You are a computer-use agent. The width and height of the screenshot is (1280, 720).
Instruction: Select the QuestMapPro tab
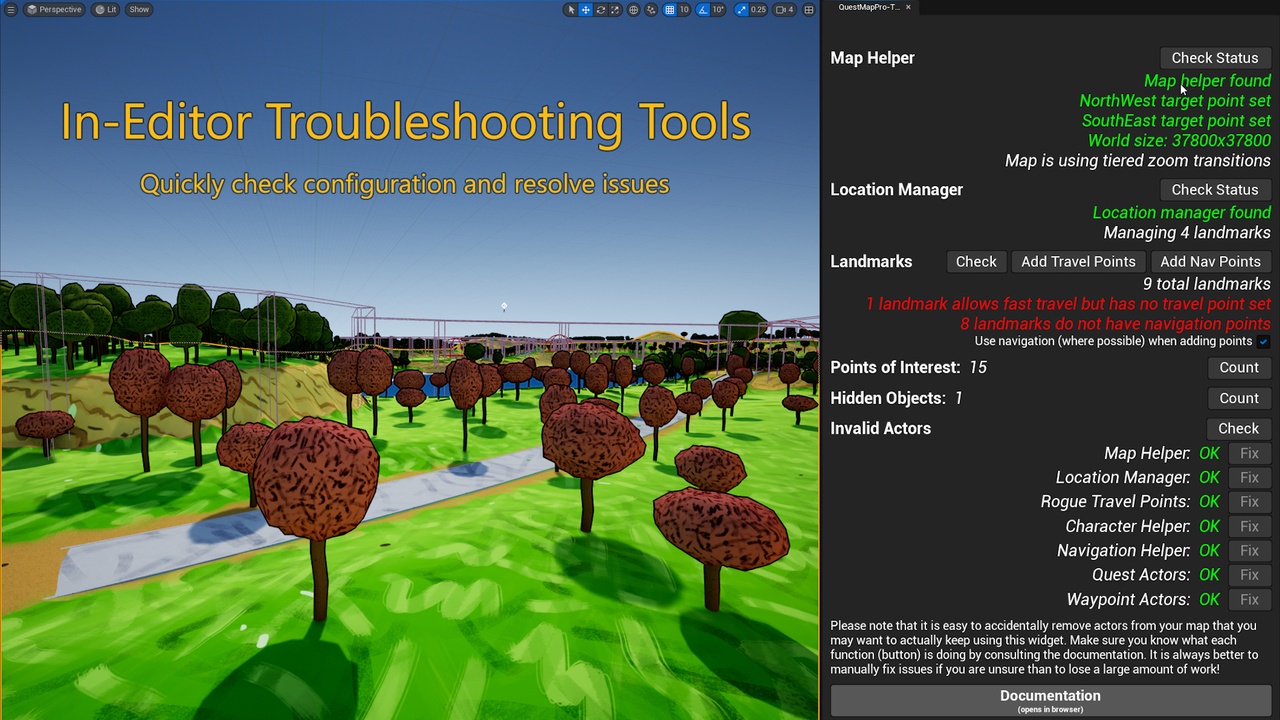click(868, 7)
